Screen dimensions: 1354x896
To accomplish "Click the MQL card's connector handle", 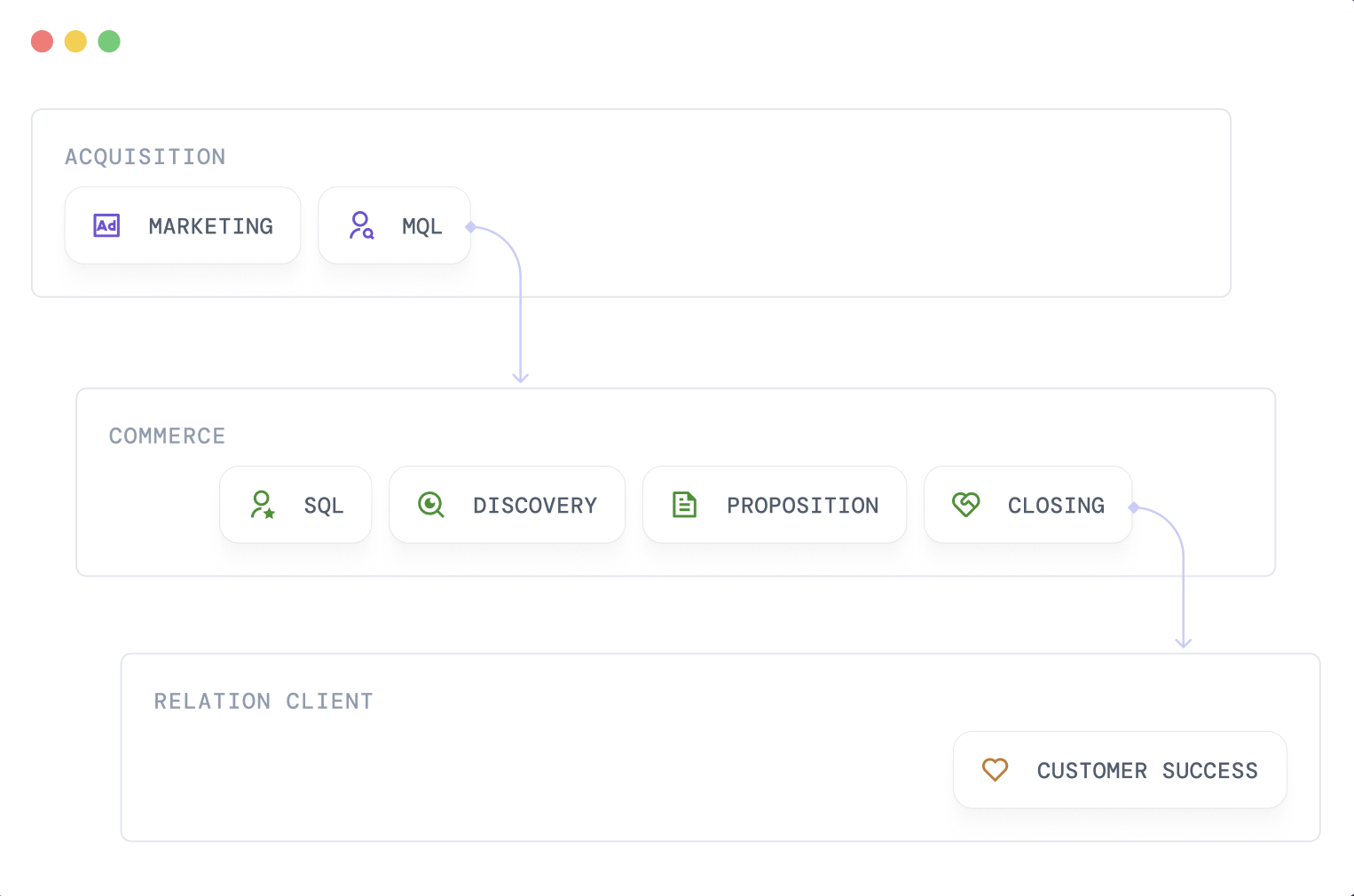I will pos(471,227).
